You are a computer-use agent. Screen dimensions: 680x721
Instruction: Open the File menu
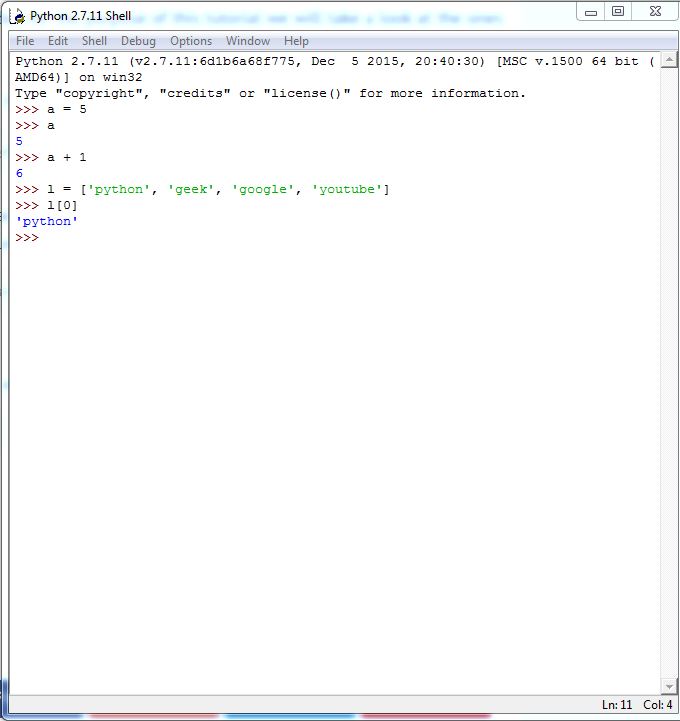(x=25, y=41)
